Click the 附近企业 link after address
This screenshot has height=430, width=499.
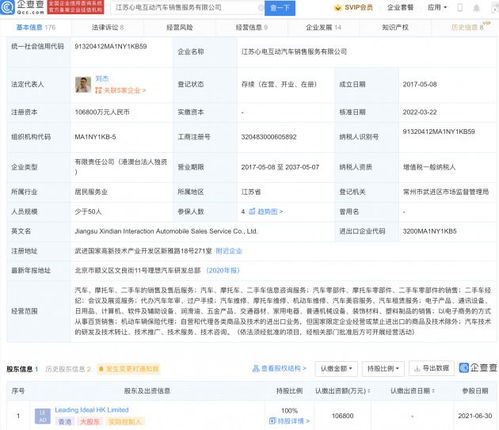(x=229, y=251)
